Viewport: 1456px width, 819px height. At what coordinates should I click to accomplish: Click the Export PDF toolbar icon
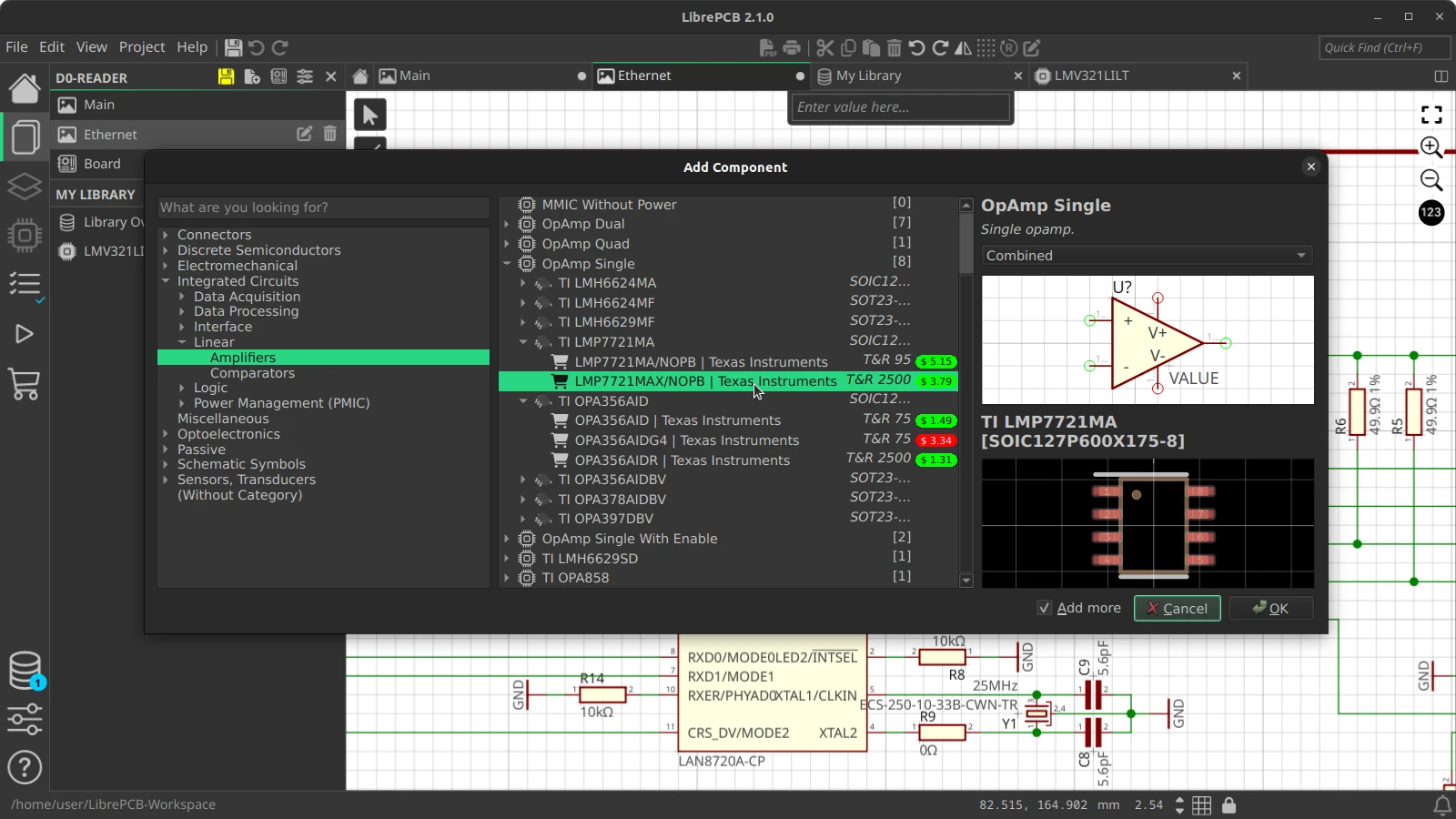click(767, 47)
